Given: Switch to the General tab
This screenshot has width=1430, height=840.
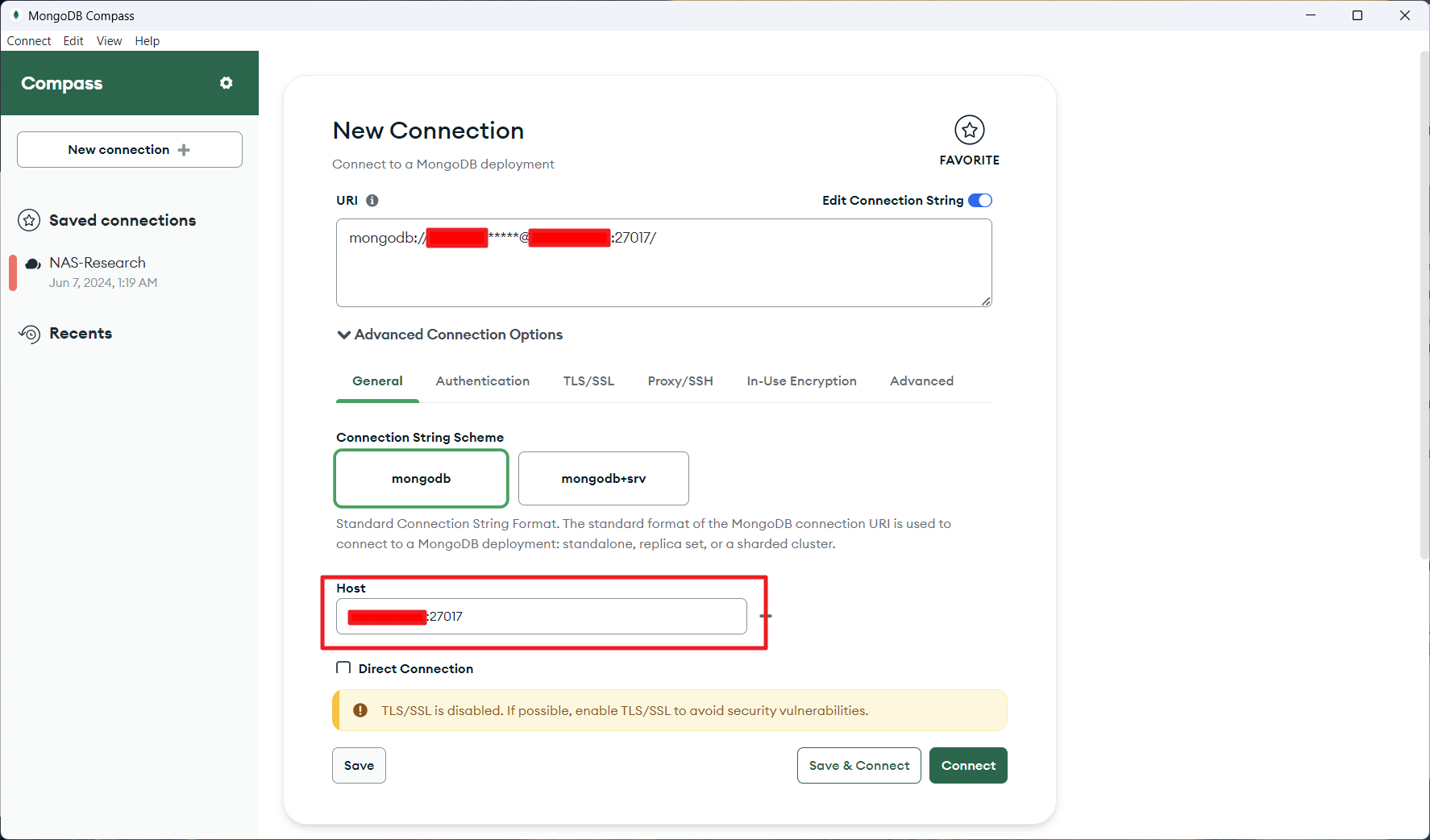Looking at the screenshot, I should (377, 381).
